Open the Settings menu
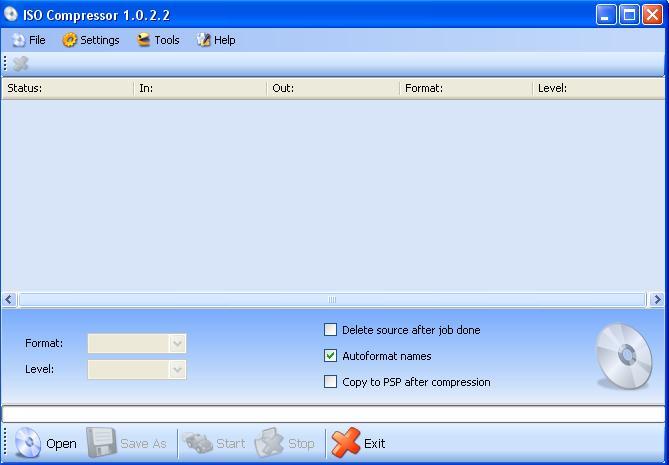Screen dimensions: 669x465 [91, 40]
